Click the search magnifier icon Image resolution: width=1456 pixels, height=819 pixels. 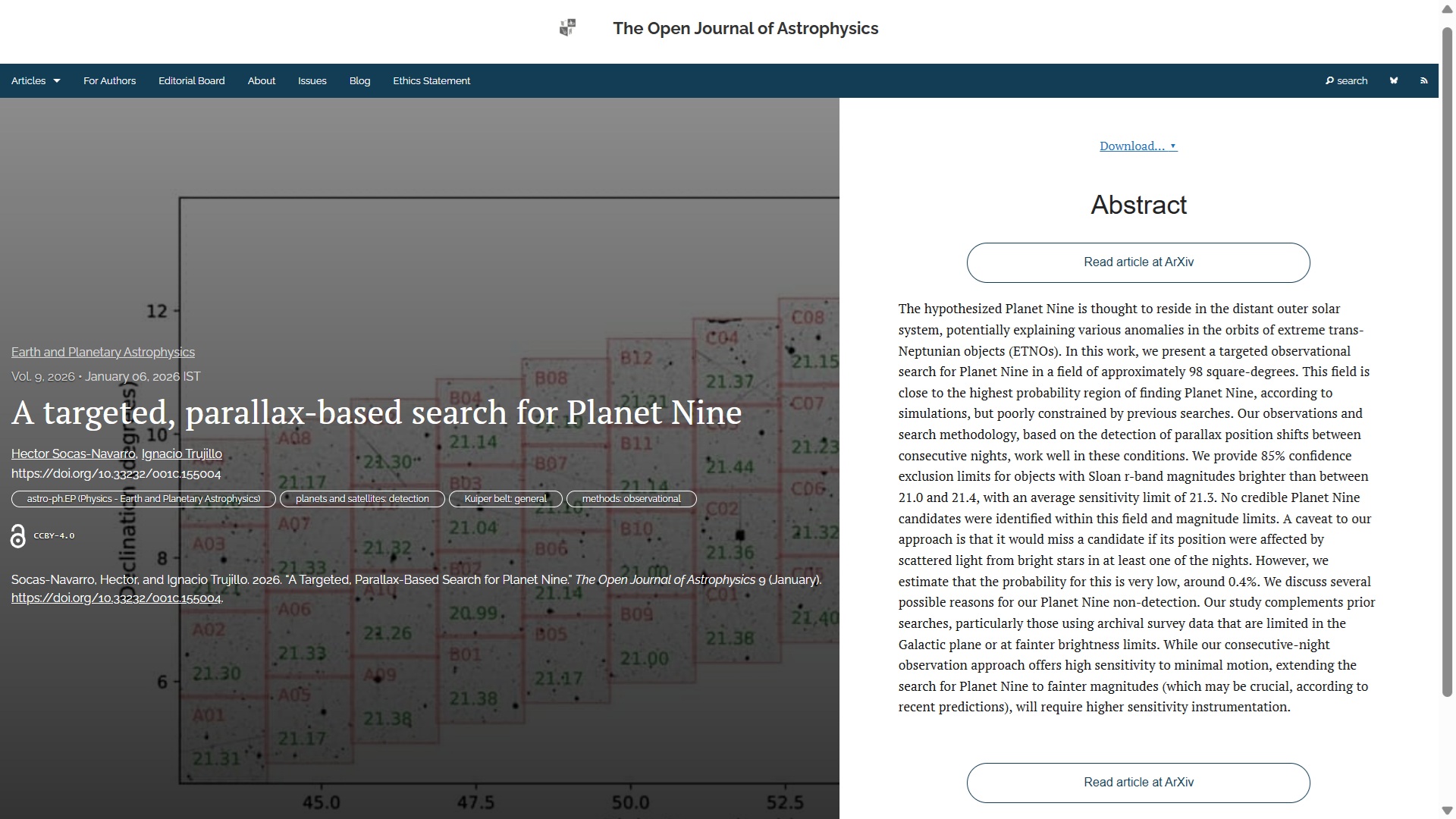1329,80
